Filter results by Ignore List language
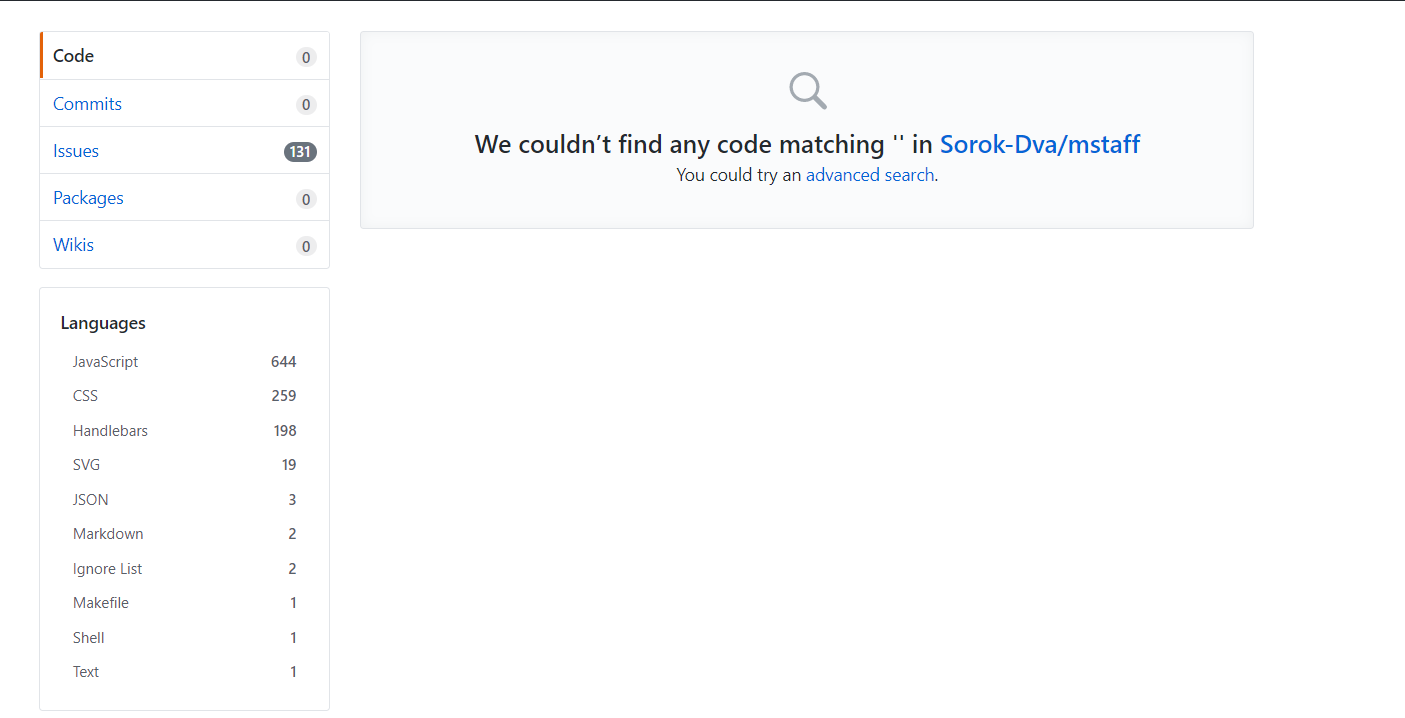This screenshot has height=718, width=1405. pos(185,569)
